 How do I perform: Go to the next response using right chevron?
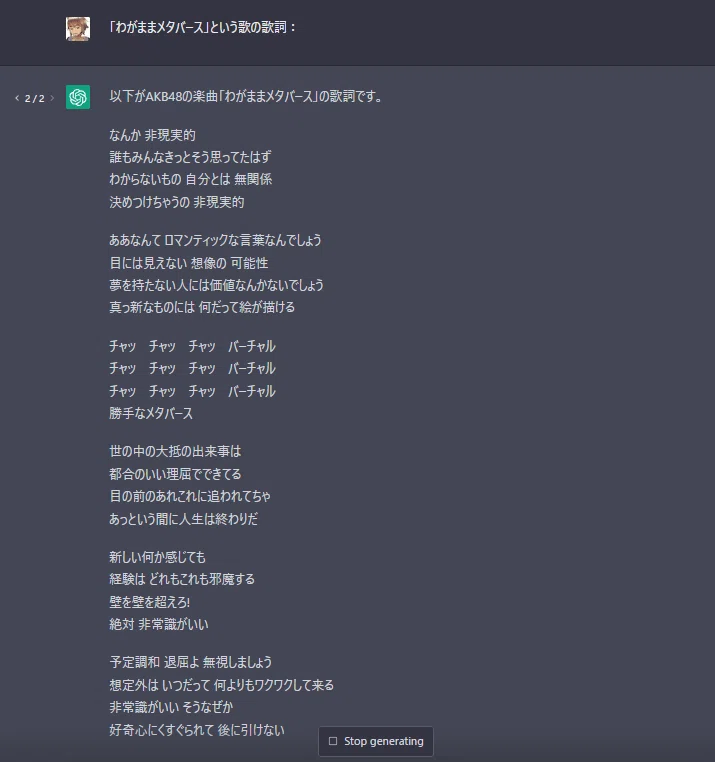[52, 98]
